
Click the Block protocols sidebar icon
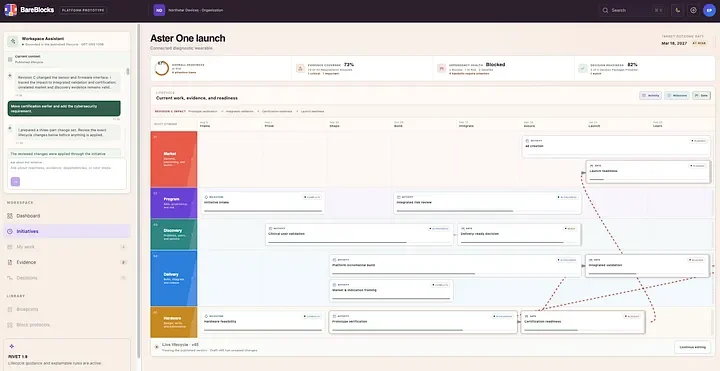pyautogui.click(x=10, y=325)
